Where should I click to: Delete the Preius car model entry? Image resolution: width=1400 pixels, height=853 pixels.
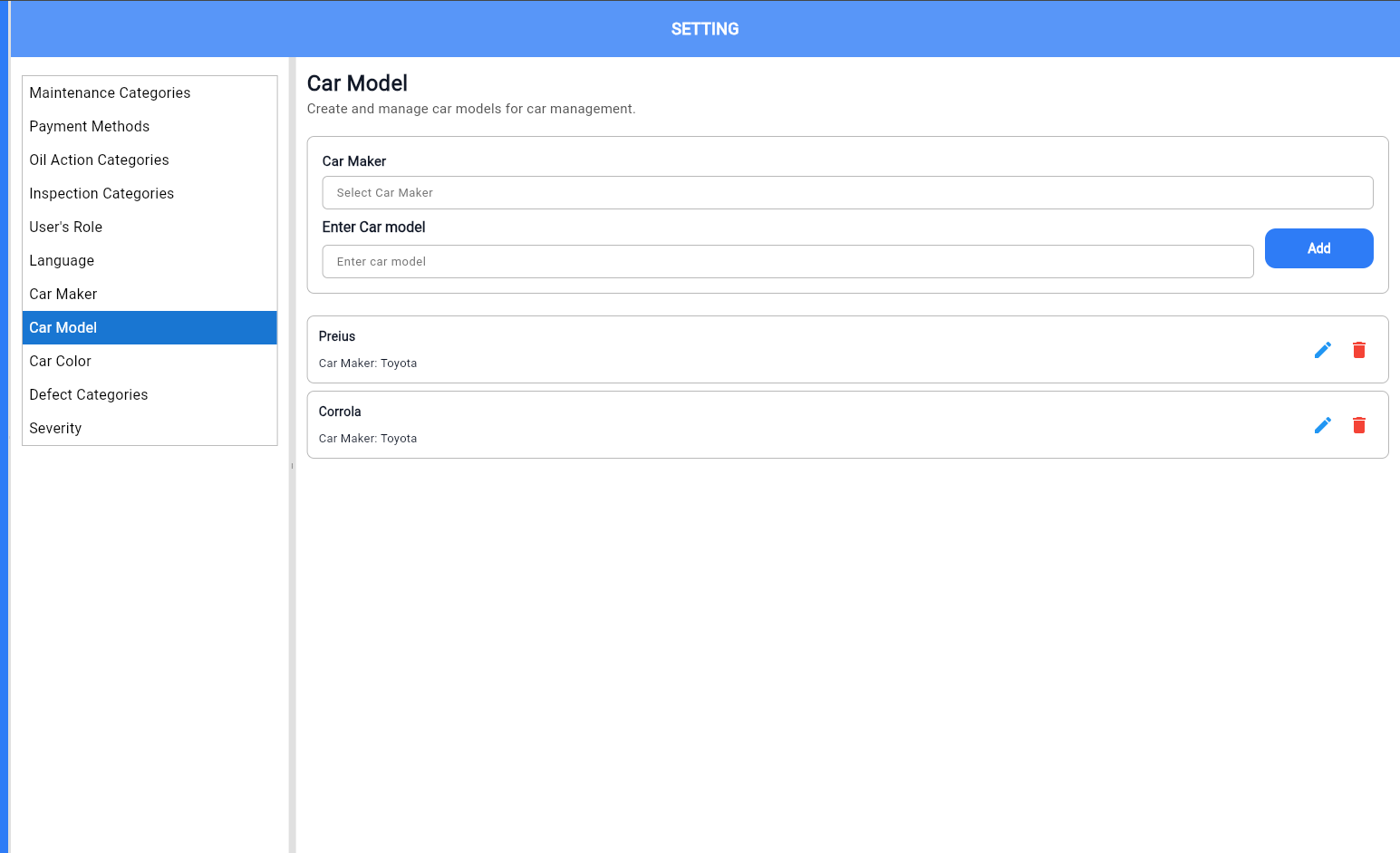coord(1358,350)
